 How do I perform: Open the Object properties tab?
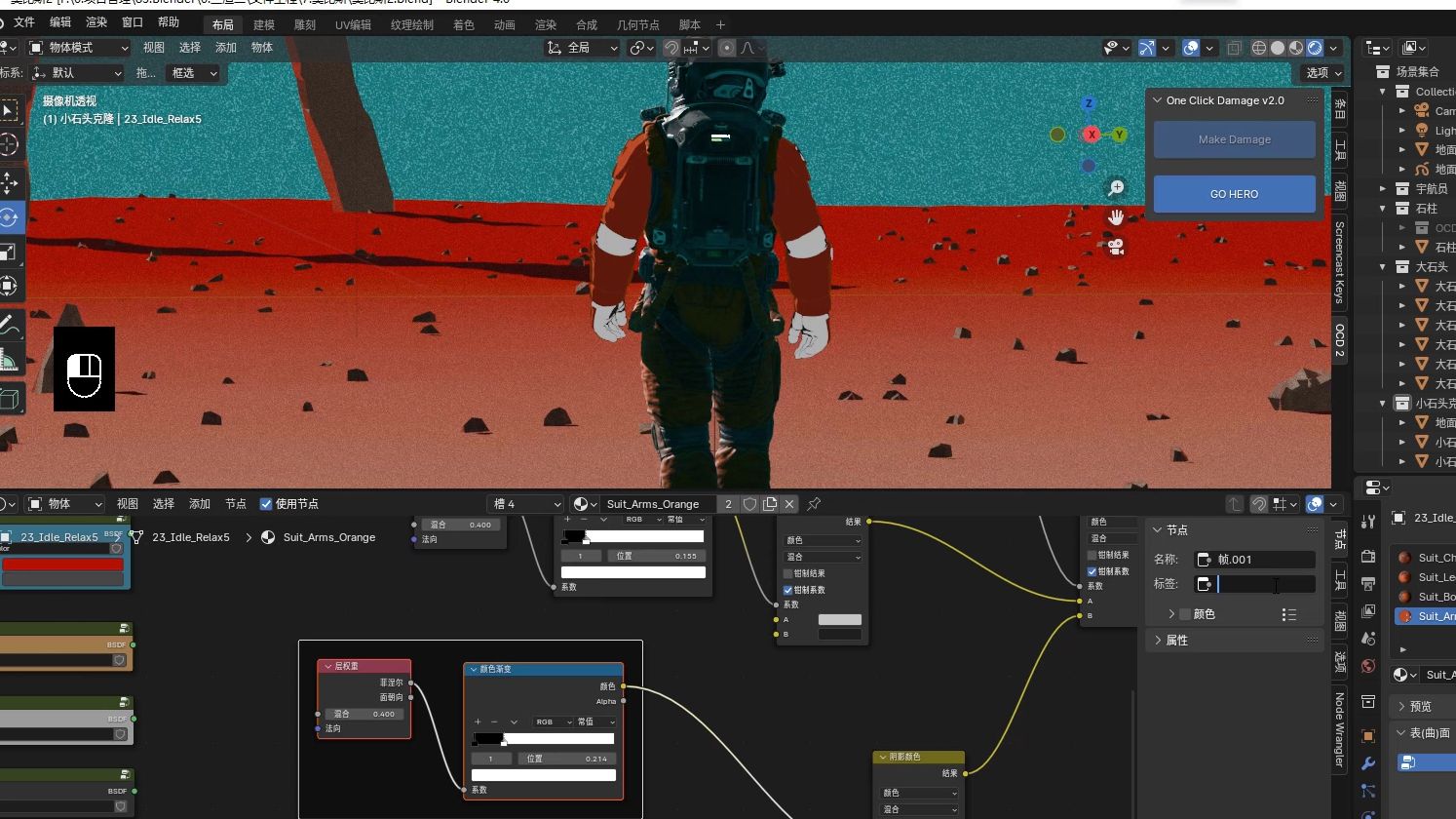coord(1368,735)
